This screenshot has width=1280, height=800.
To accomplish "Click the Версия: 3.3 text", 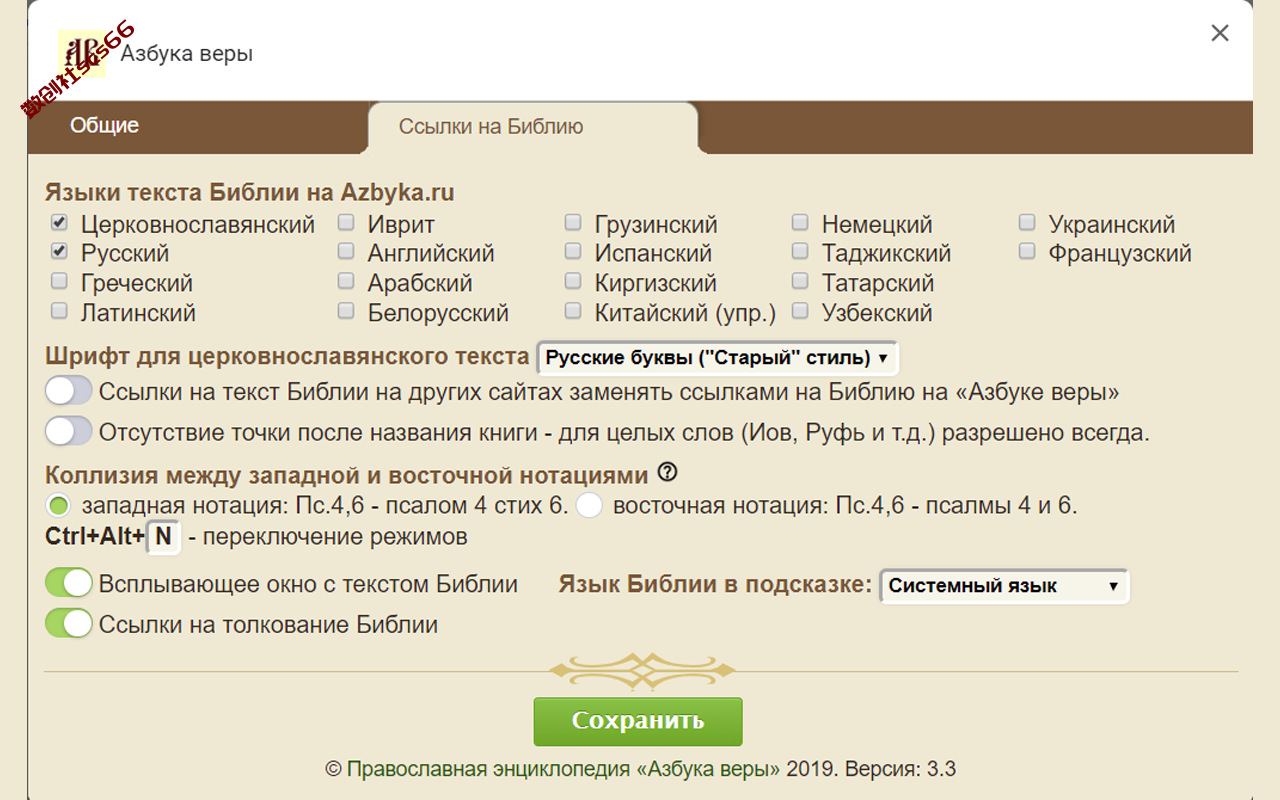I will [x=901, y=769].
